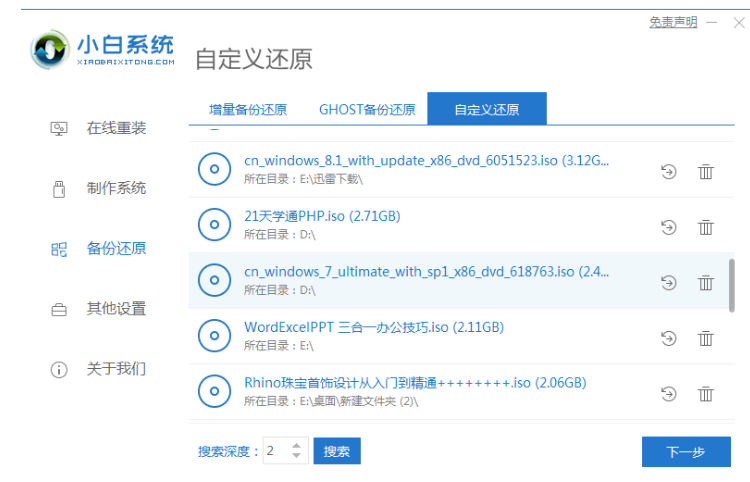Click disc icon beside 21天学通PHP.iso
This screenshot has width=750, height=482.
click(x=214, y=226)
